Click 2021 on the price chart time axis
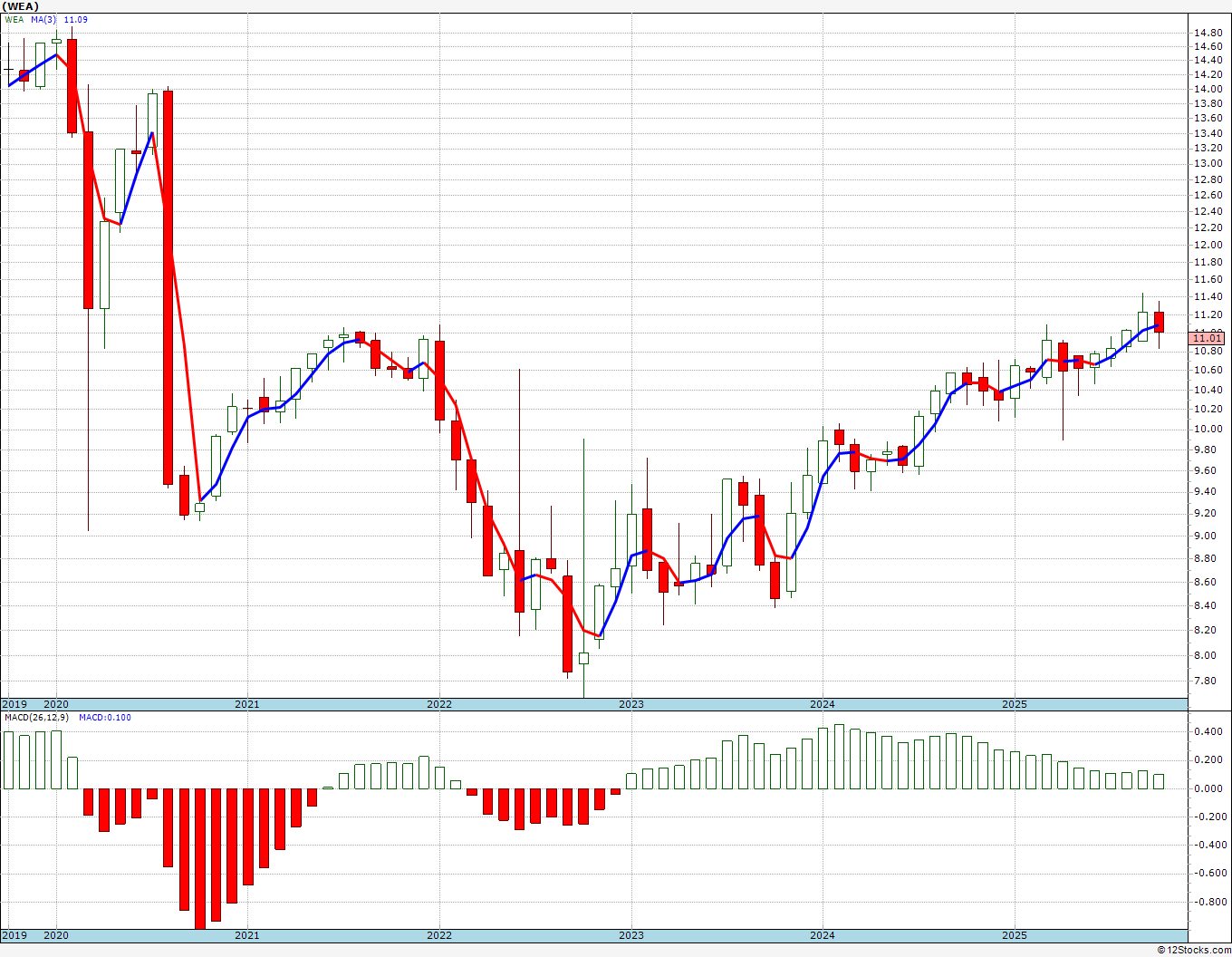Image resolution: width=1232 pixels, height=957 pixels. point(247,704)
